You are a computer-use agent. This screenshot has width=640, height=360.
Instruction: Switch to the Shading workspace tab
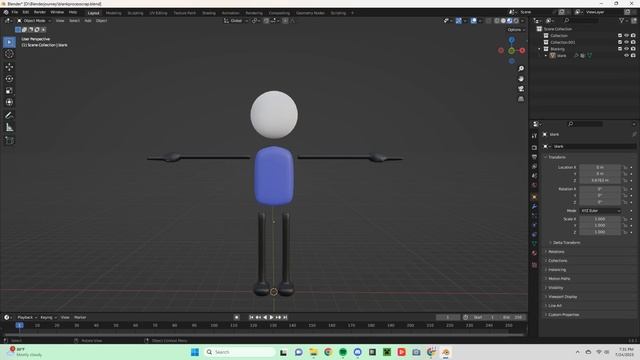coord(209,13)
